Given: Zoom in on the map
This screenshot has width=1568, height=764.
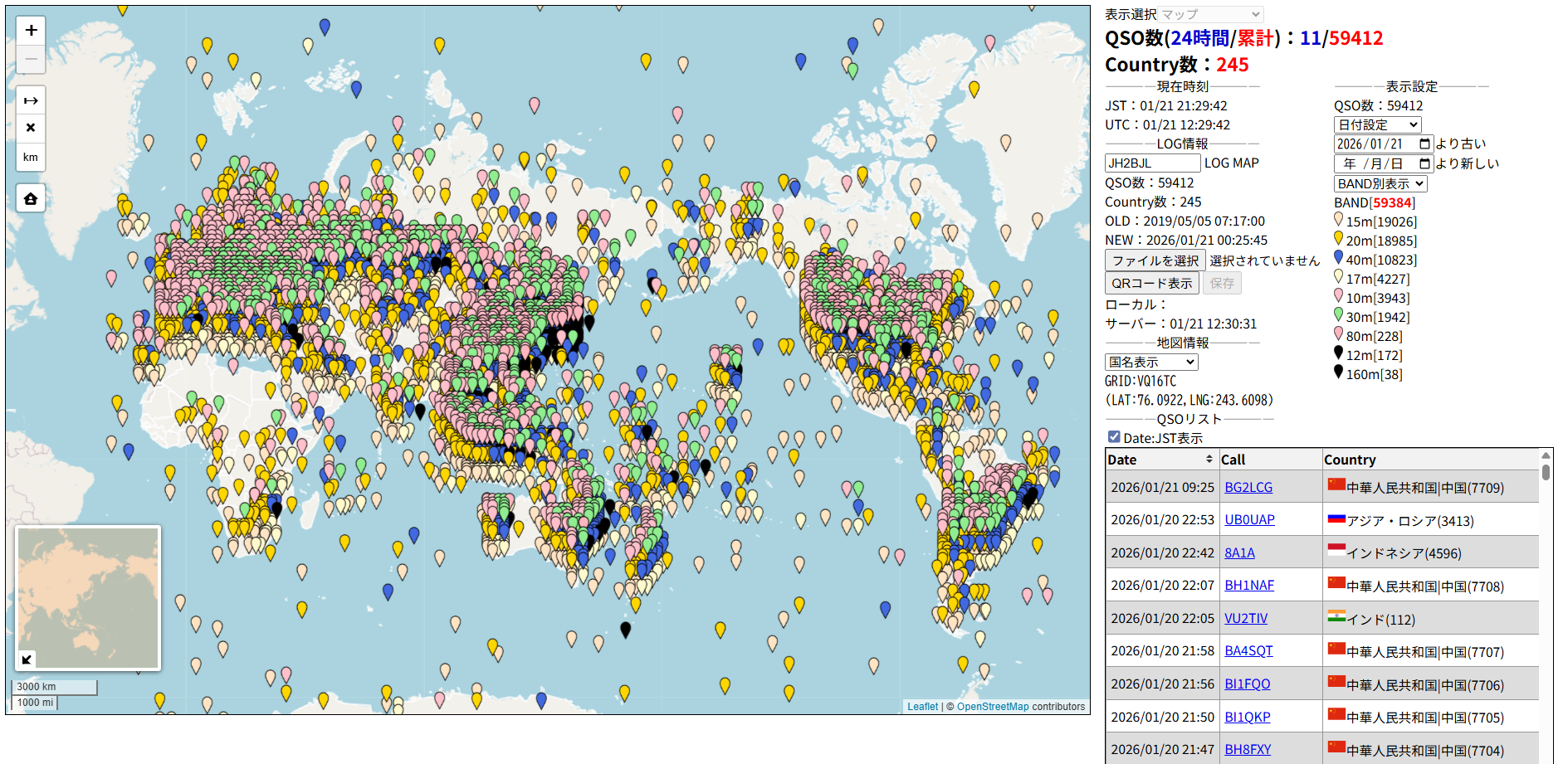Looking at the screenshot, I should point(31,31).
